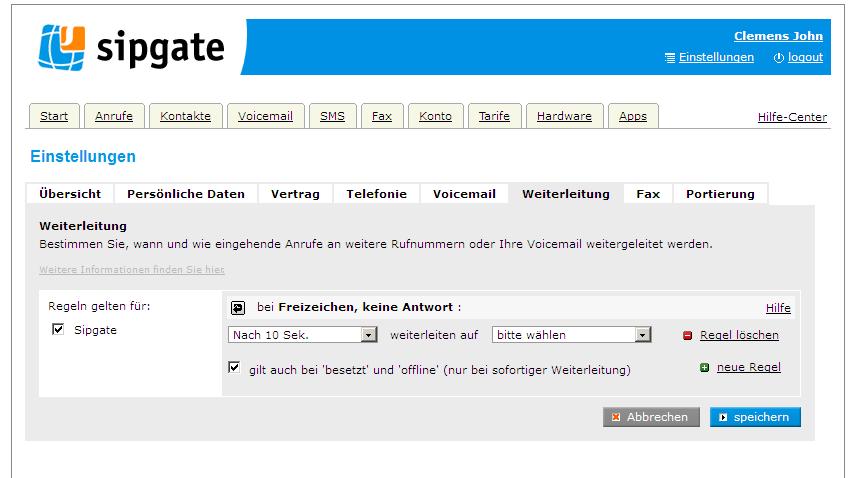This screenshot has width=860, height=478.
Task: Click the sipgate logo icon
Action: point(63,48)
